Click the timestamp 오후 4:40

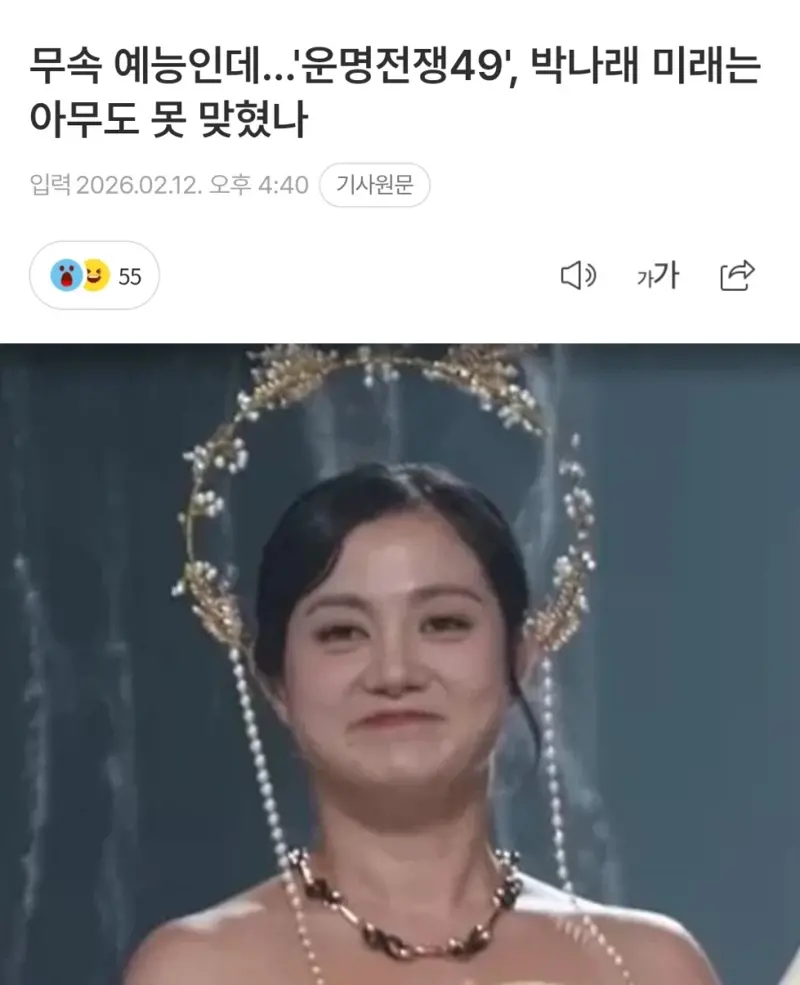(259, 185)
